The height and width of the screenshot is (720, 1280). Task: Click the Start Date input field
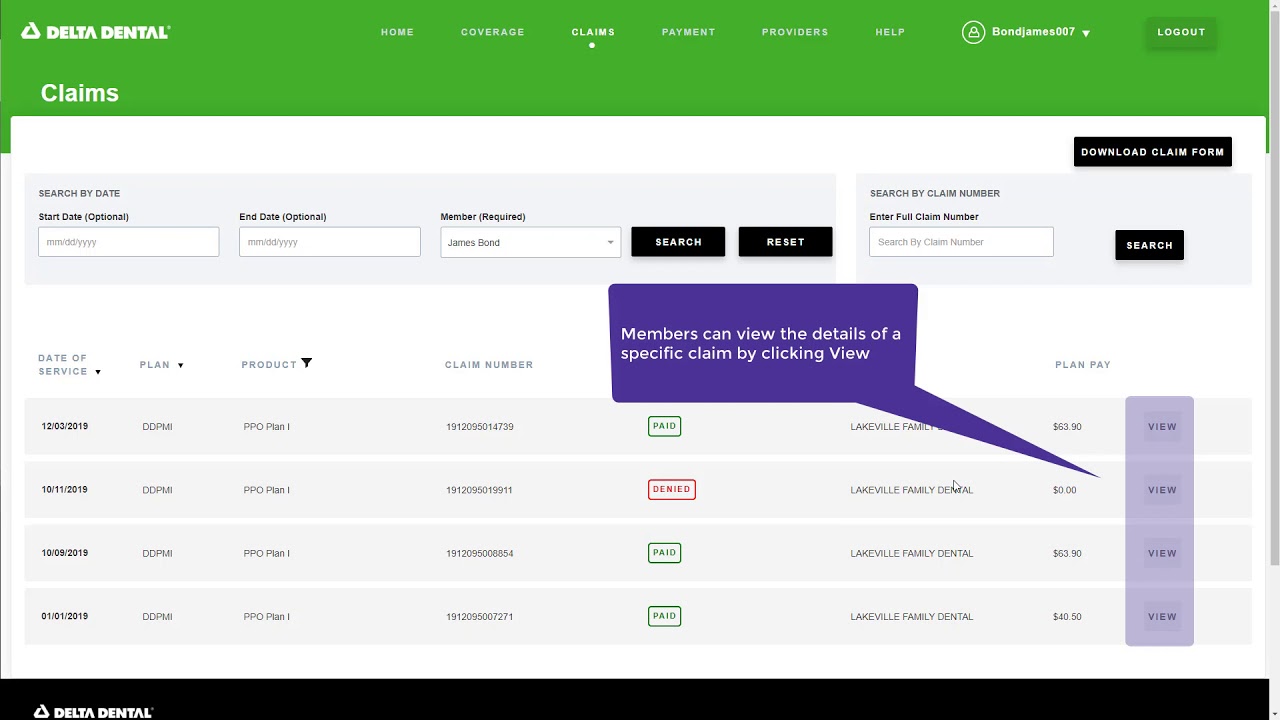[129, 242]
